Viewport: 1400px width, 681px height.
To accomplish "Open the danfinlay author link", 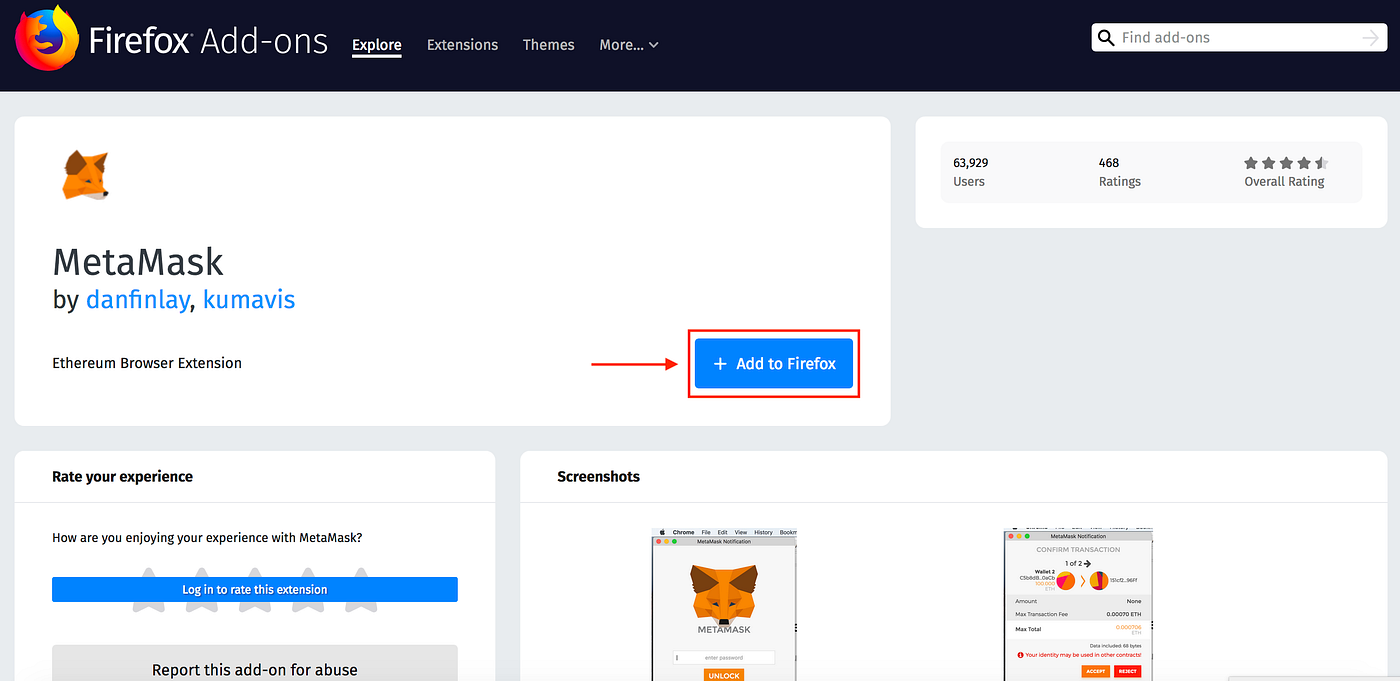I will coord(137,299).
